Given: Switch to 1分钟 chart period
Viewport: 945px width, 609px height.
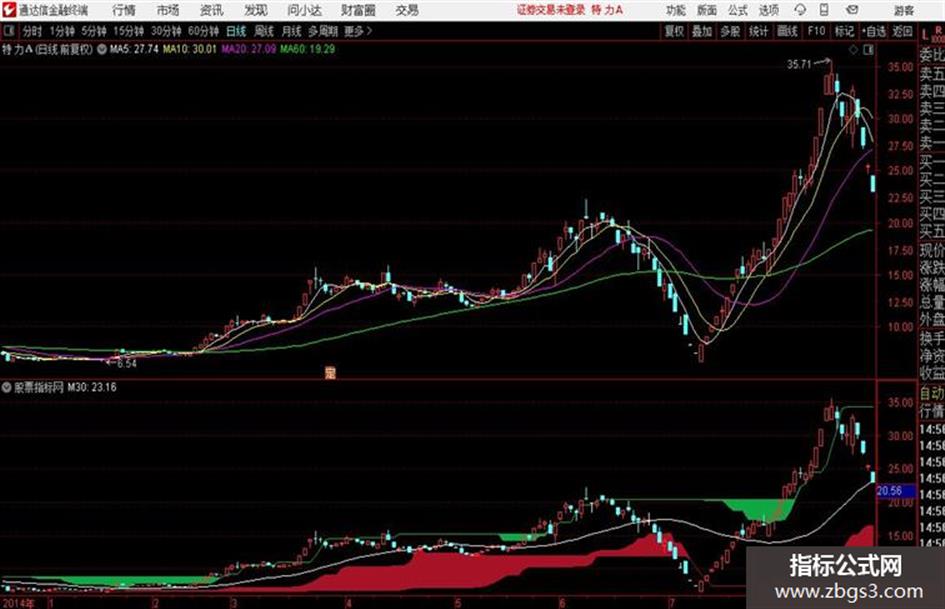Looking at the screenshot, I should 61,31.
